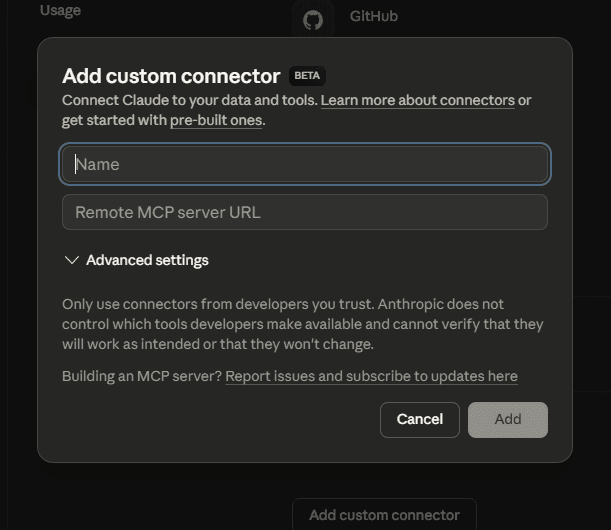Click the BETA badge

click(307, 76)
